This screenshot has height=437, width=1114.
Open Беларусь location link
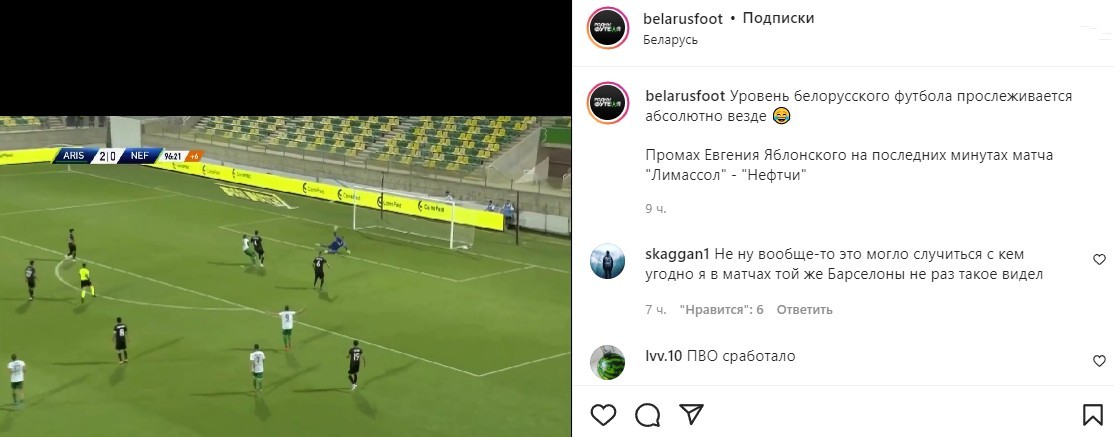click(671, 40)
